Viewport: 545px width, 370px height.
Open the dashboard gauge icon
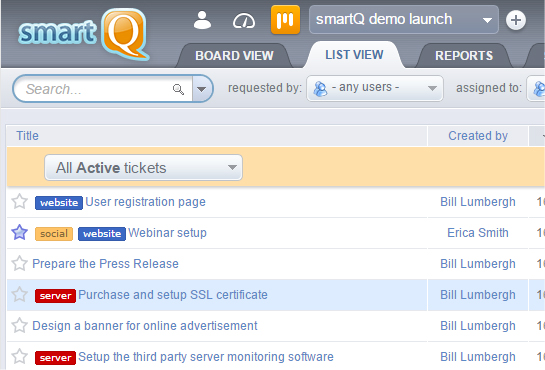tap(244, 21)
